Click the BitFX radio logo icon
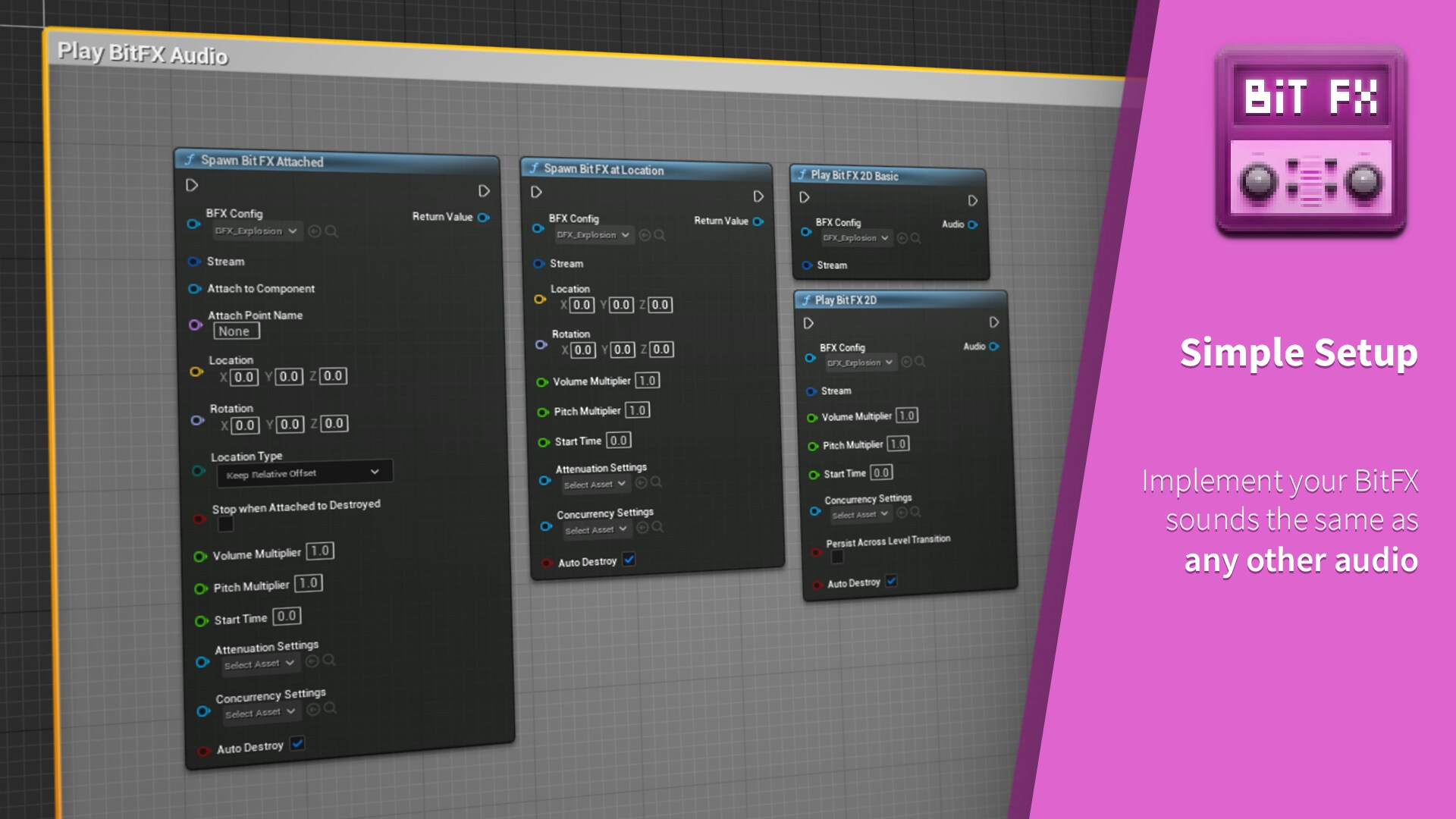1456x819 pixels. coord(1310,140)
